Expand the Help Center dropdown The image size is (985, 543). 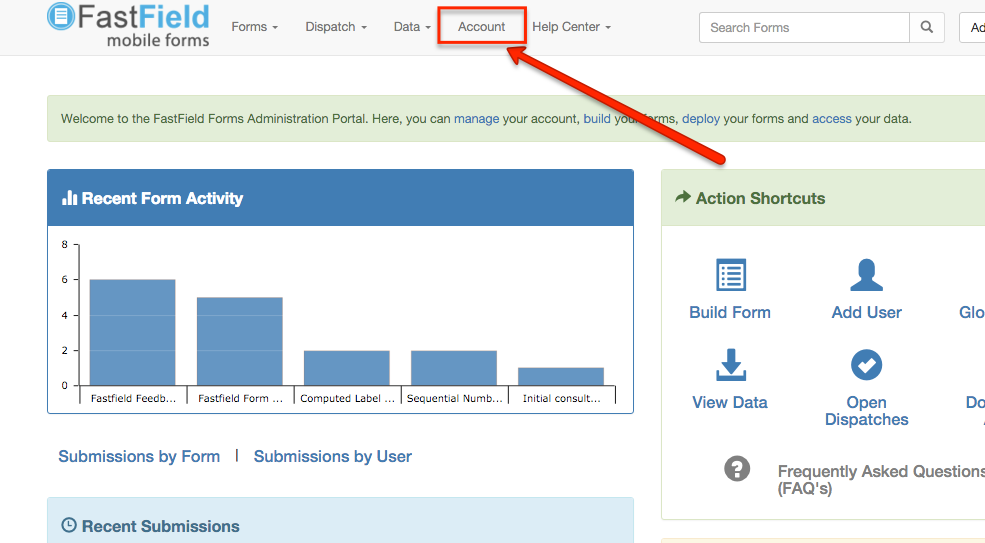click(x=571, y=27)
